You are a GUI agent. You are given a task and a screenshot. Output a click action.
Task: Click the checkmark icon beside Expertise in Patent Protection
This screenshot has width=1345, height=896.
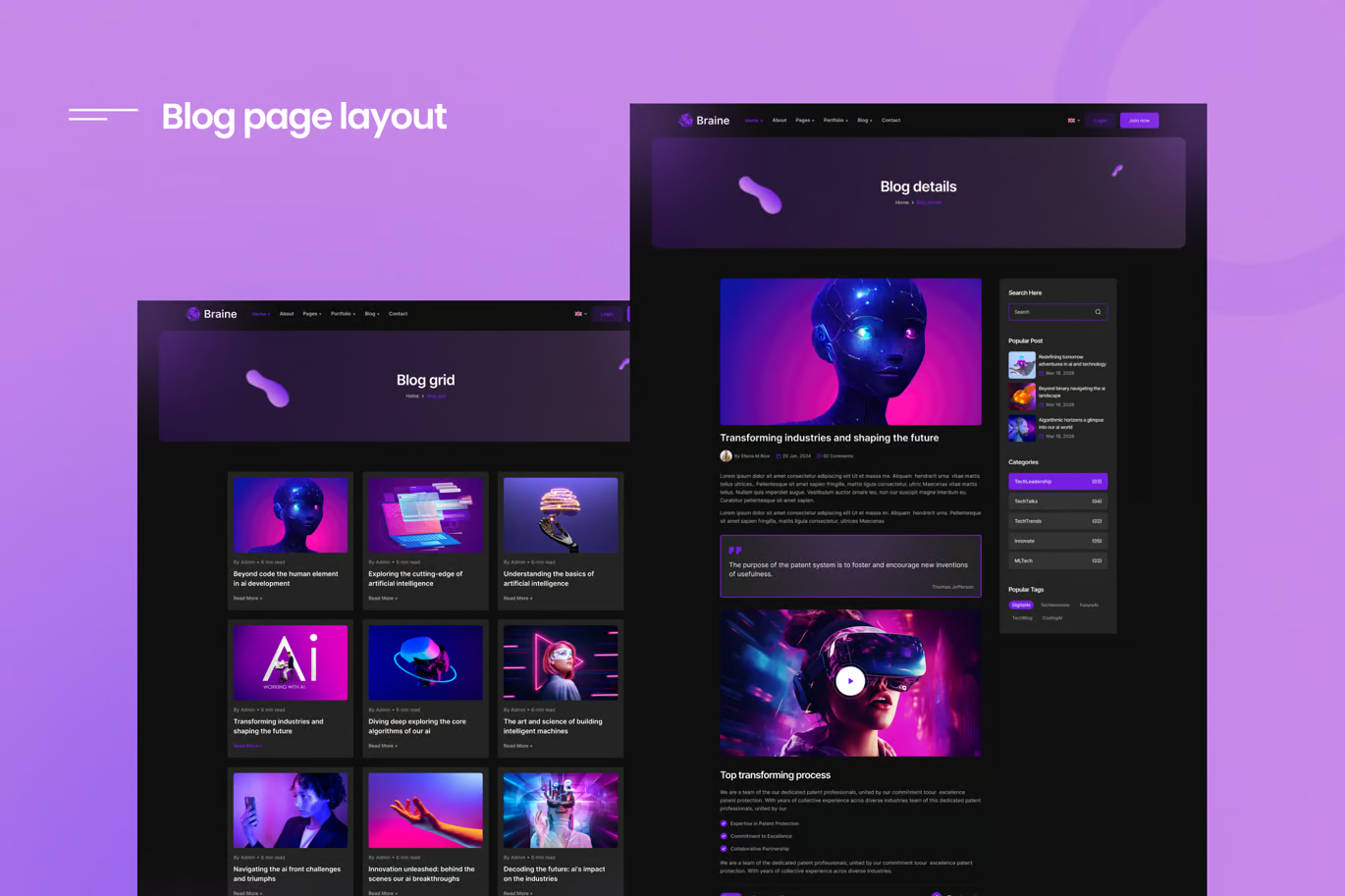[725, 823]
